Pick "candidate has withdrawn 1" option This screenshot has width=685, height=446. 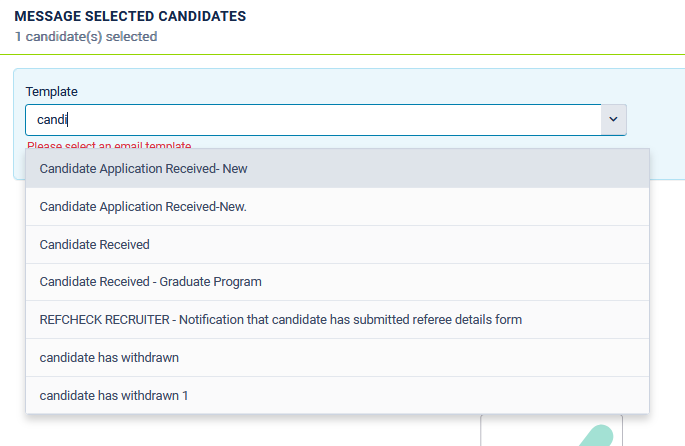tap(337, 395)
